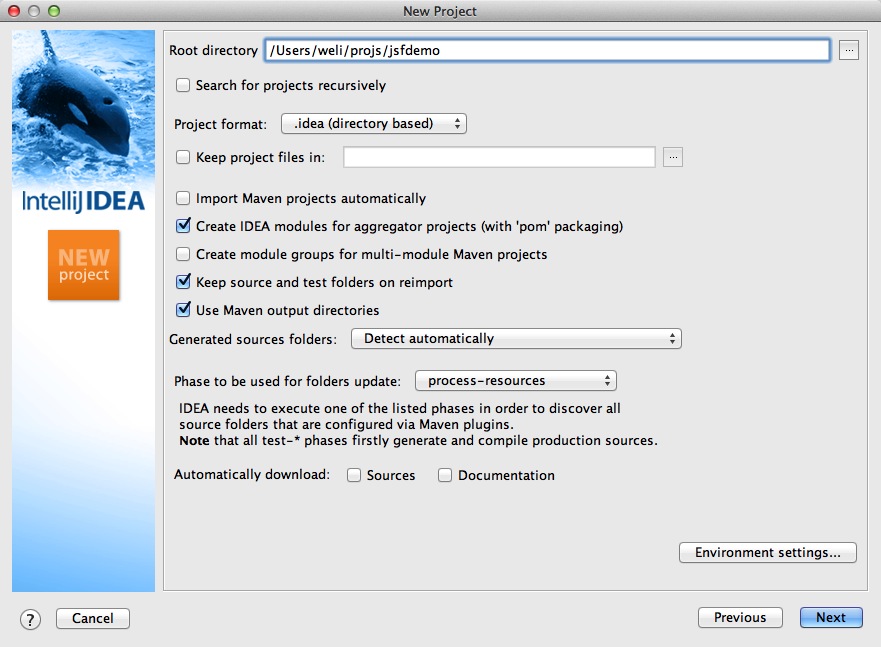
Task: Uncheck Use Maven output directories
Action: click(x=183, y=311)
